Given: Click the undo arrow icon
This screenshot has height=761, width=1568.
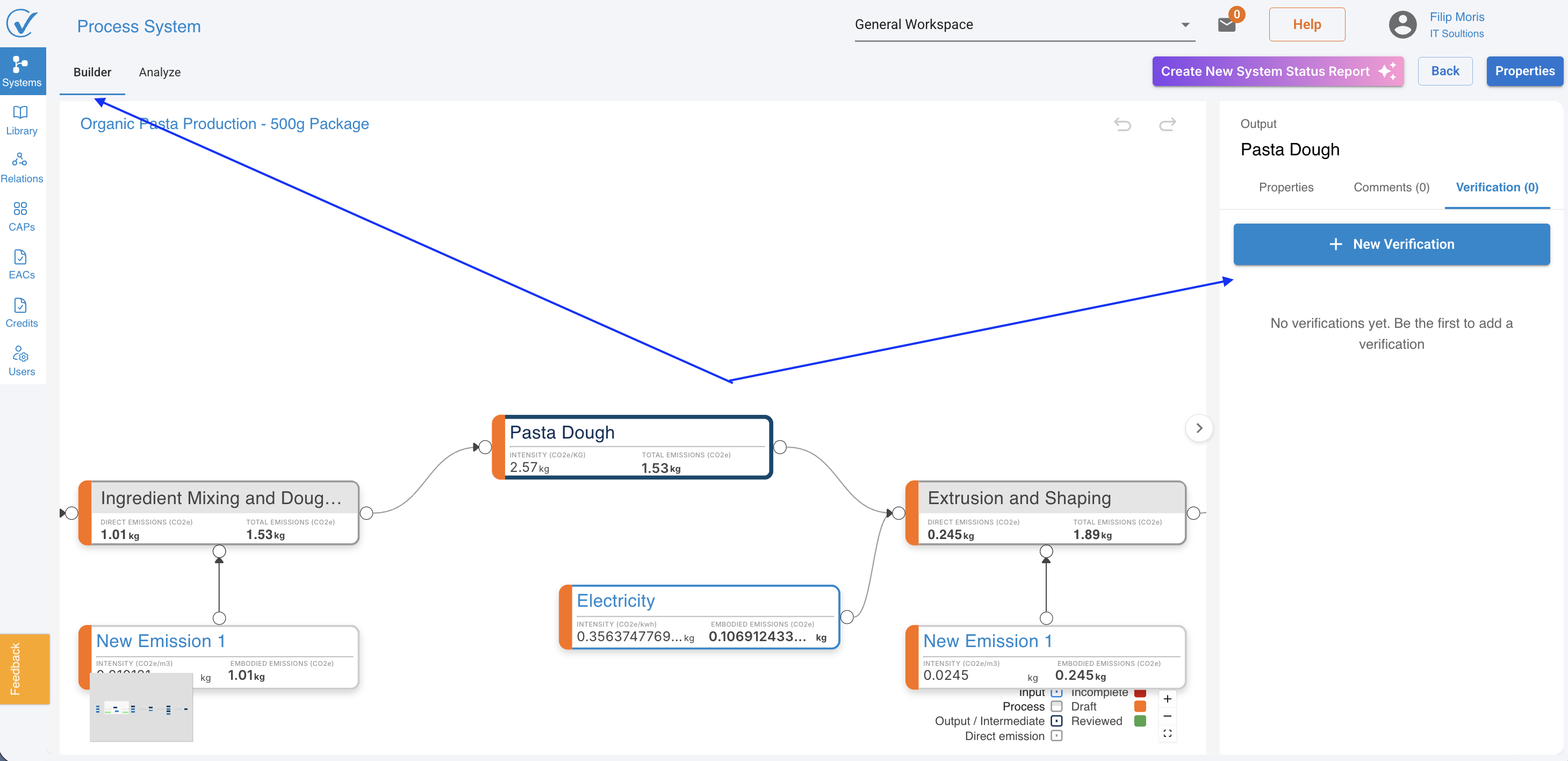Looking at the screenshot, I should pos(1122,124).
